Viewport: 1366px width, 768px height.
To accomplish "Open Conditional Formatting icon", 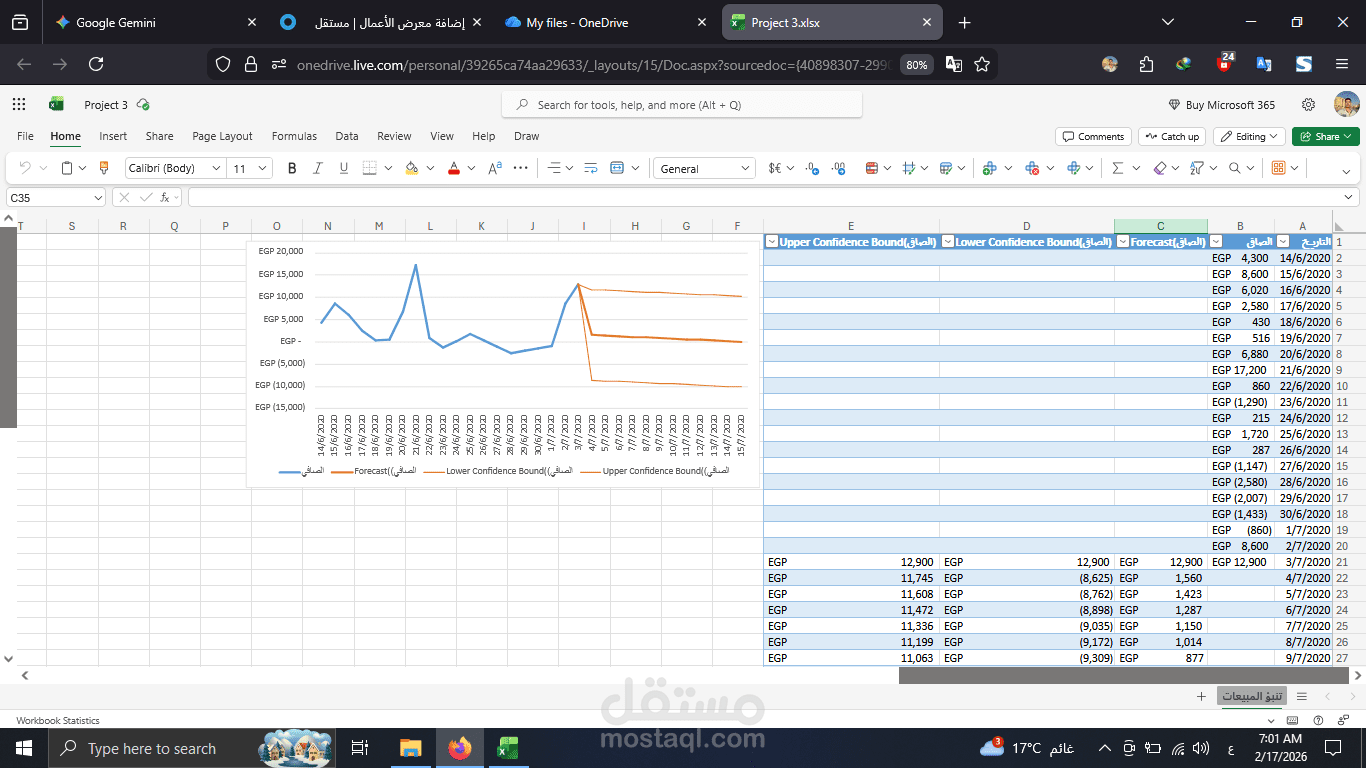I will 872,168.
